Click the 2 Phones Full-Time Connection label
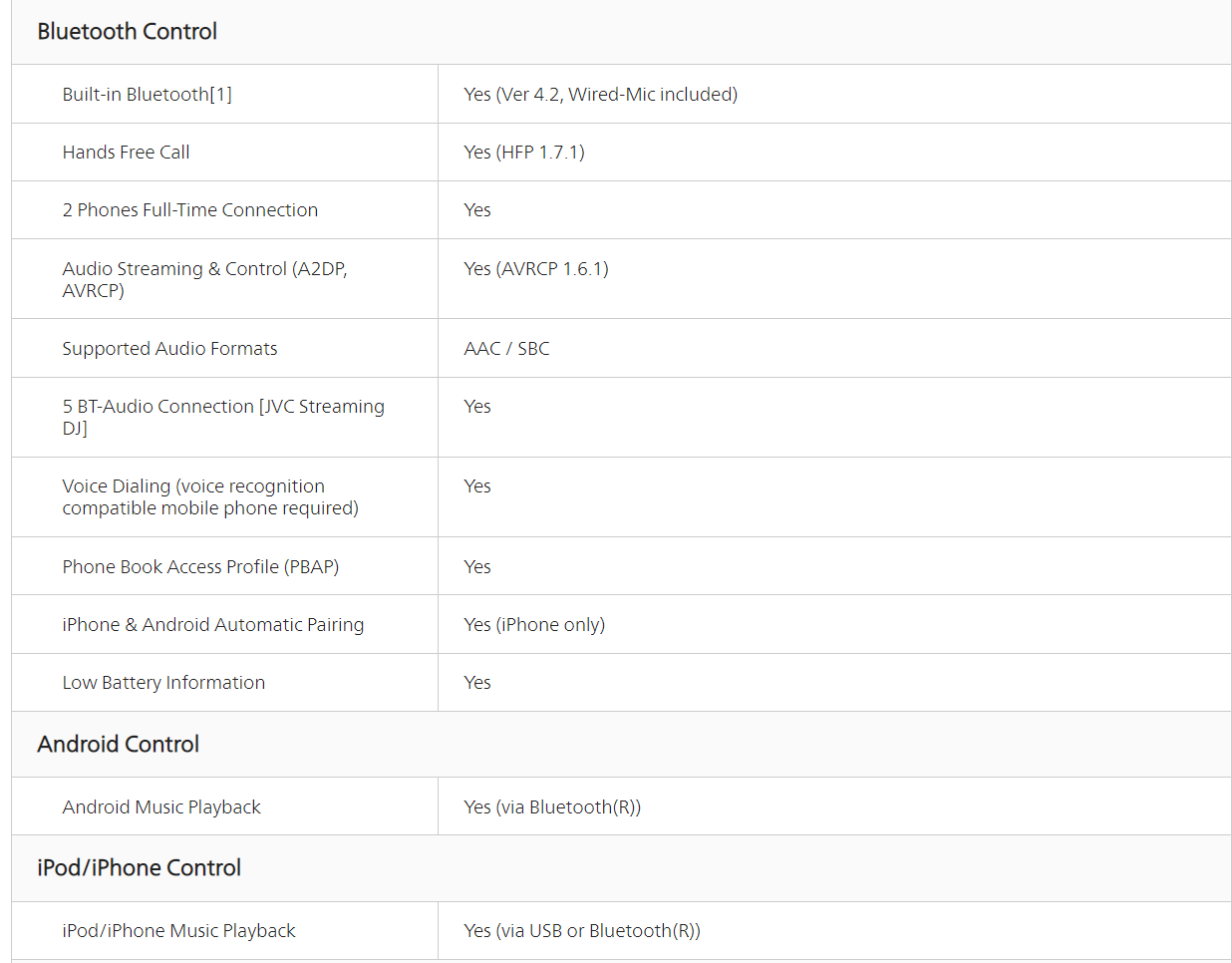Image resolution: width=1232 pixels, height=963 pixels. point(189,210)
